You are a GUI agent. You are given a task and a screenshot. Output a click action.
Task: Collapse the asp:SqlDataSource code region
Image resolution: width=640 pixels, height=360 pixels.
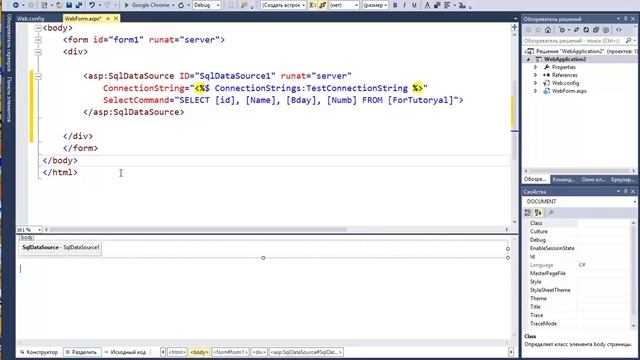38,76
